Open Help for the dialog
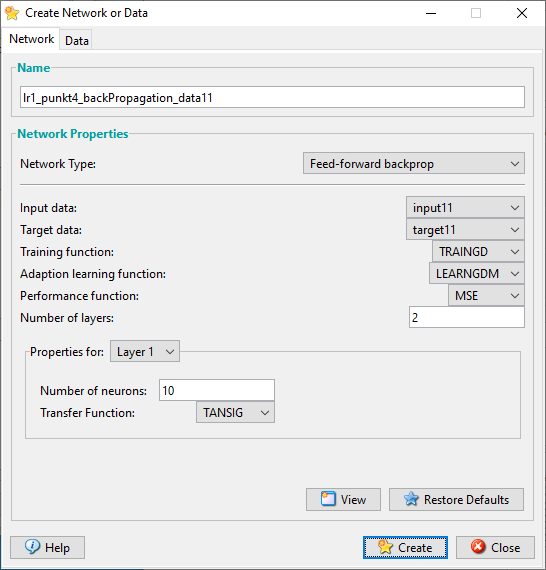The width and height of the screenshot is (546, 570). [x=47, y=547]
